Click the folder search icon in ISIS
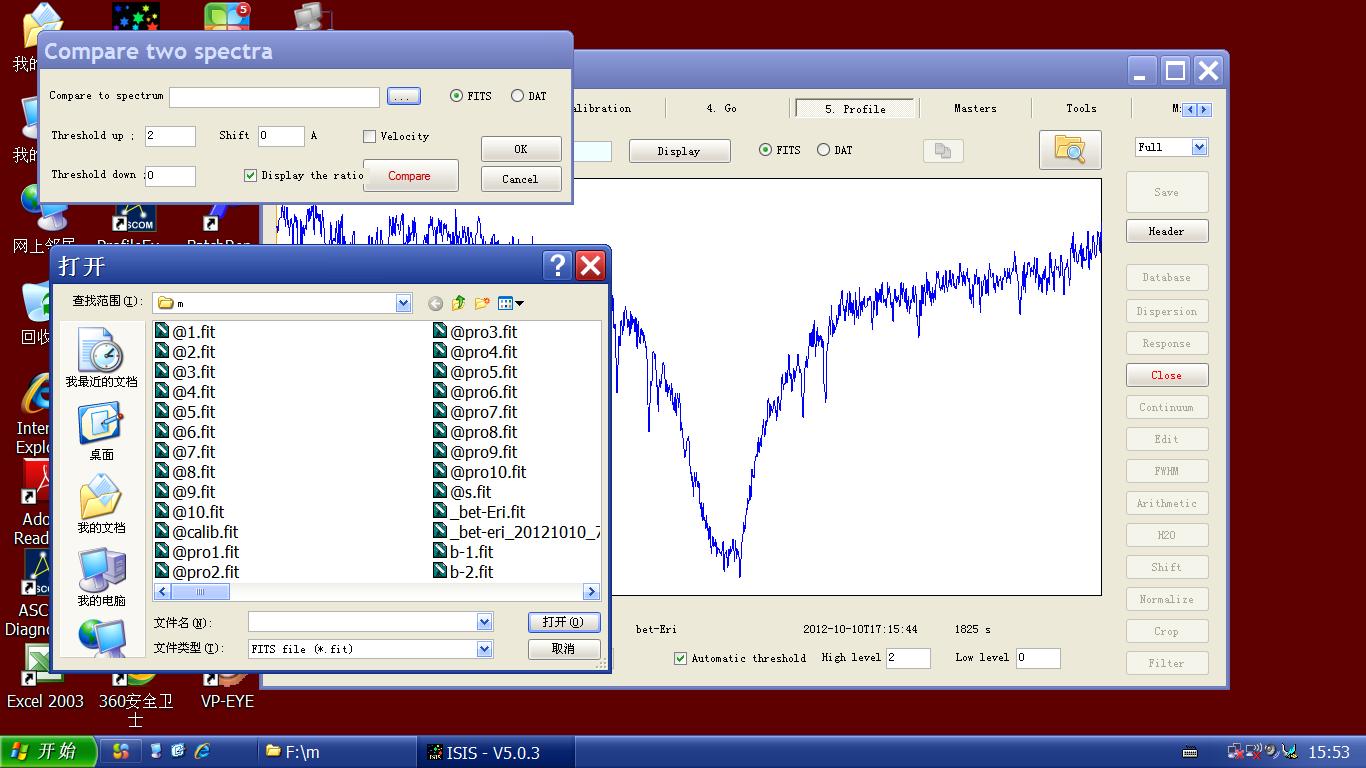 (x=1069, y=150)
